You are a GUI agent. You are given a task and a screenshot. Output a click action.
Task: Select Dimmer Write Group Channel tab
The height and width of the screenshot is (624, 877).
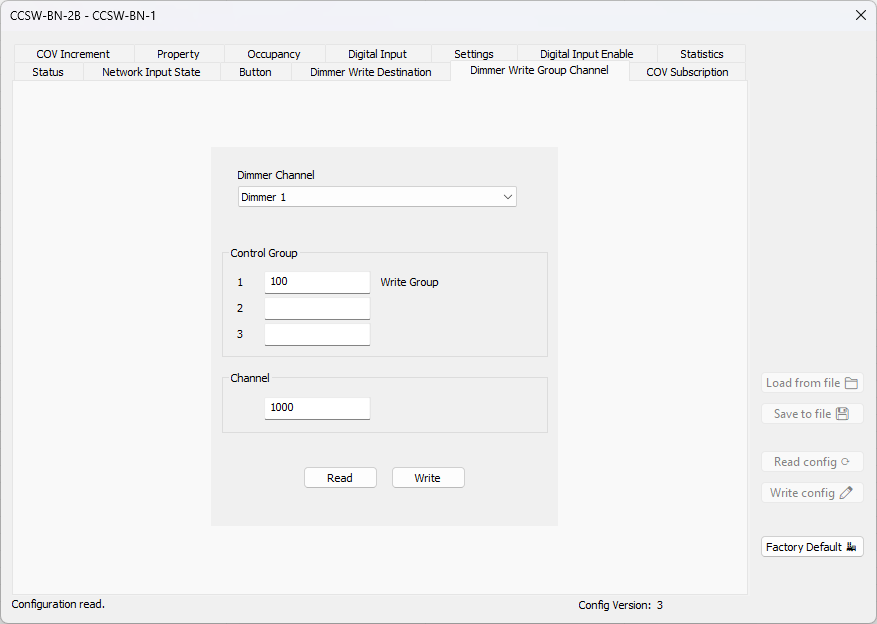540,70
